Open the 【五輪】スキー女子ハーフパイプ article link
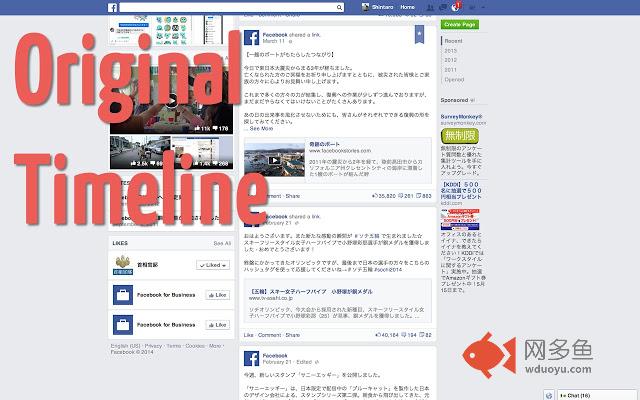640x400 pixels. coord(311,291)
